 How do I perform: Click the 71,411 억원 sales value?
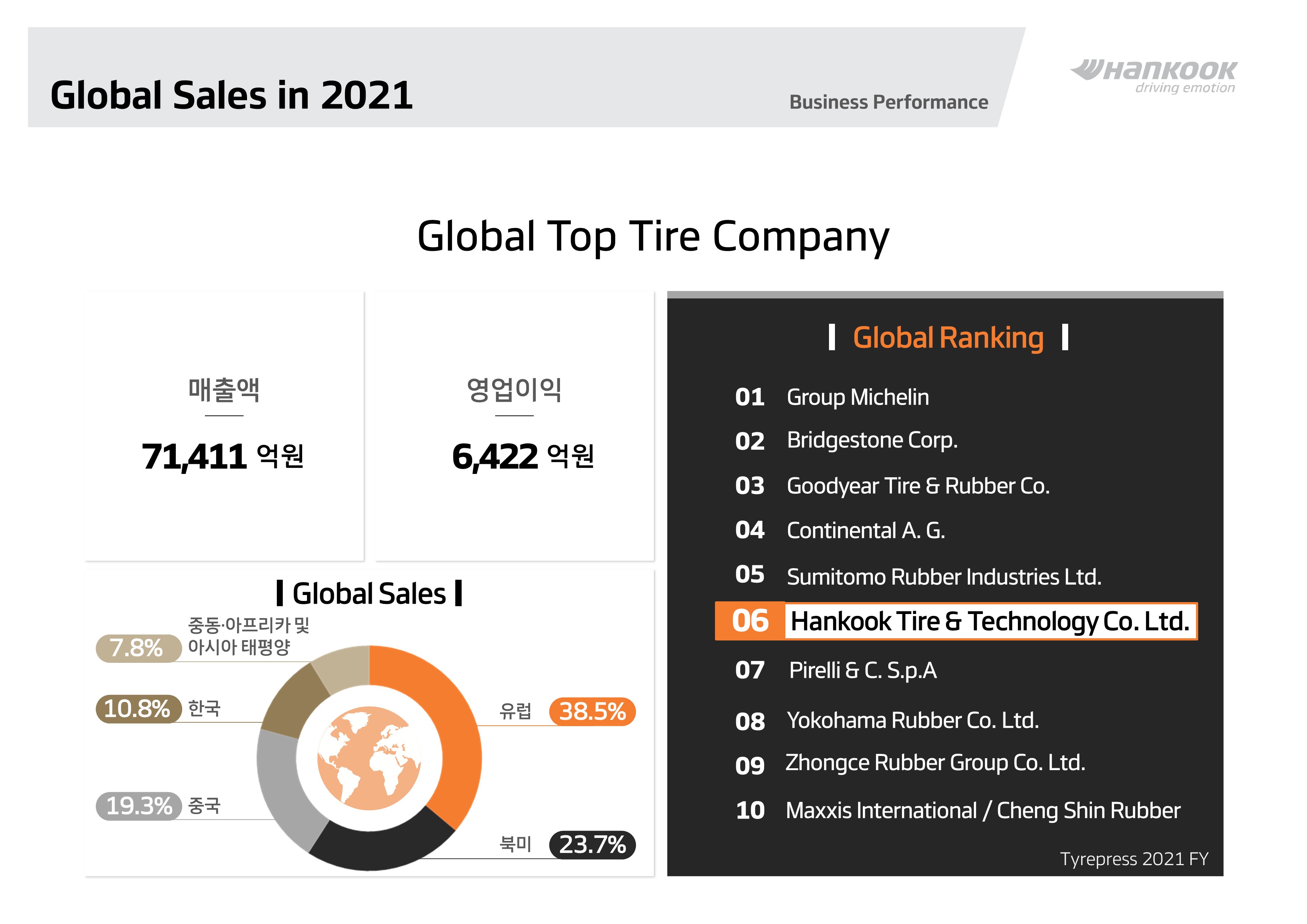tap(222, 456)
